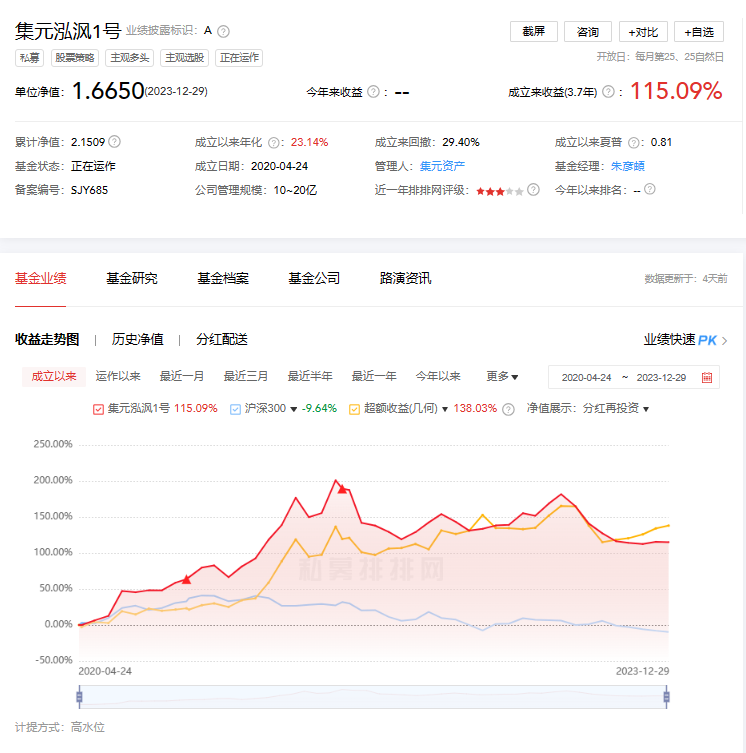Click help icon beside 成立来收益(3.7年)
This screenshot has width=746, height=753.
click(x=608, y=92)
